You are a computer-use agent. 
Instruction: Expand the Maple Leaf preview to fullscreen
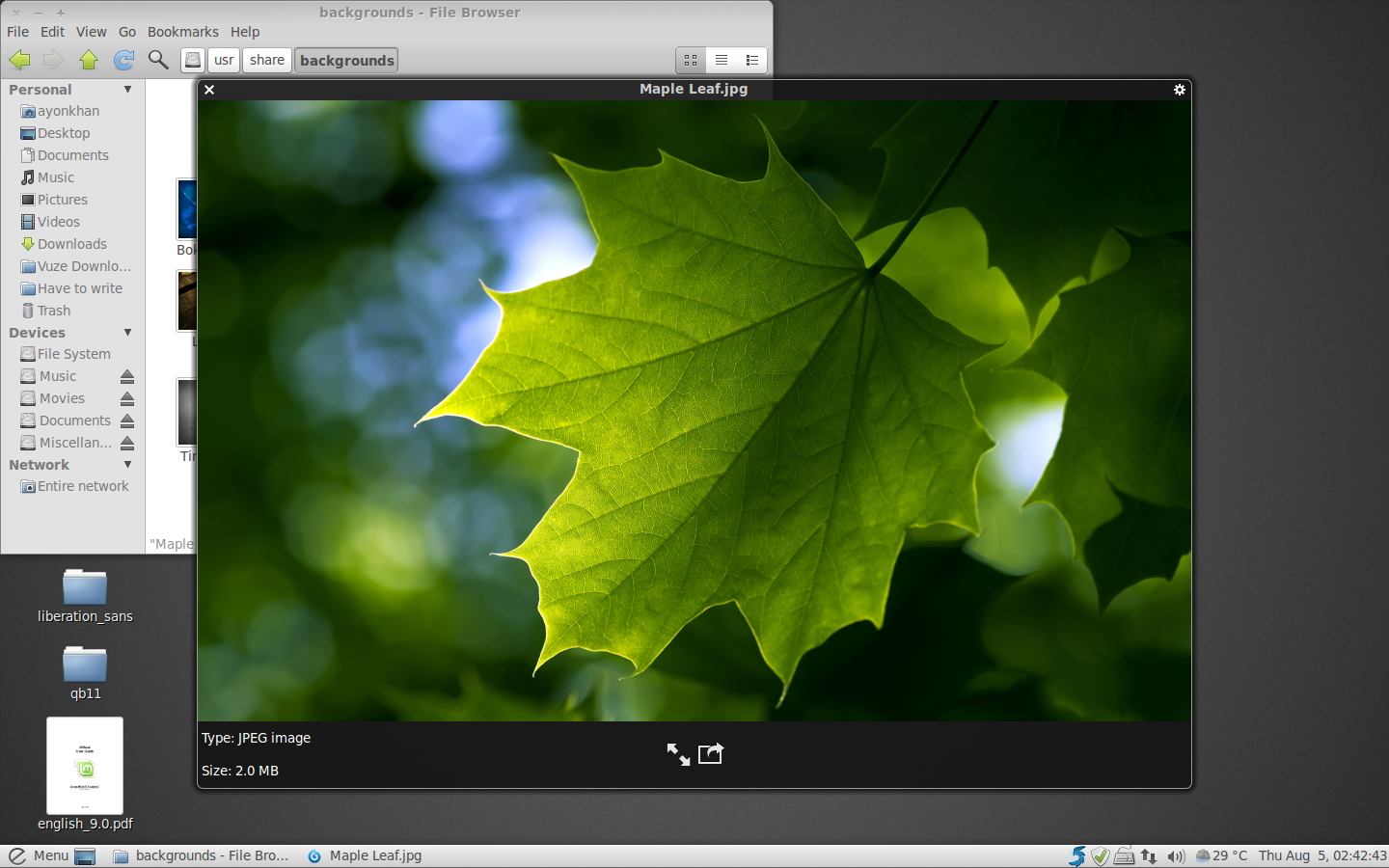pos(678,754)
